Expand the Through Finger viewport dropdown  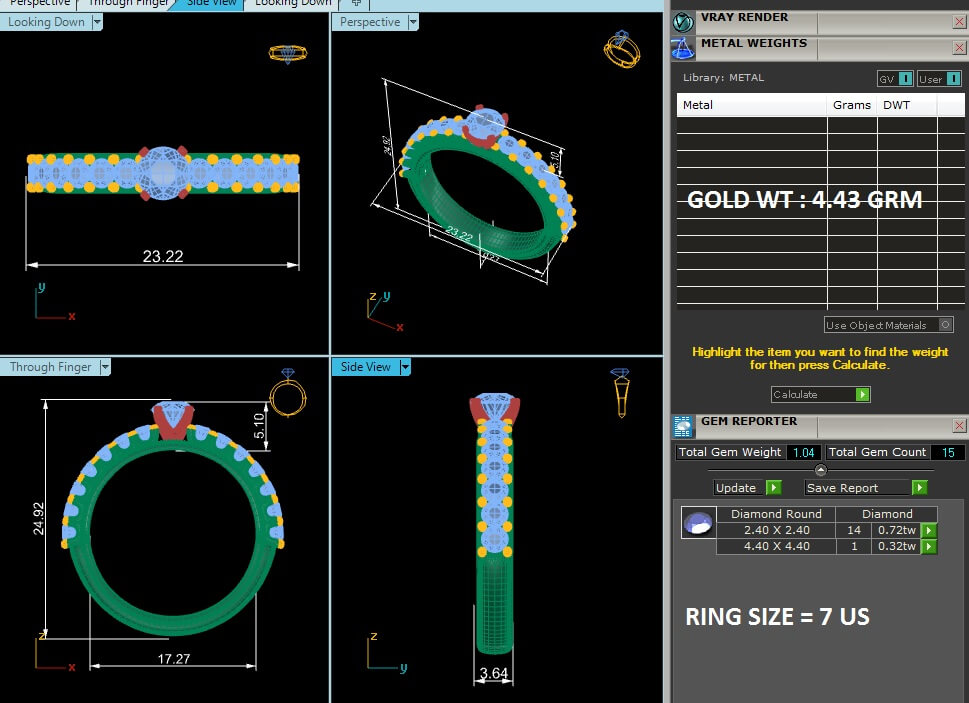point(105,367)
